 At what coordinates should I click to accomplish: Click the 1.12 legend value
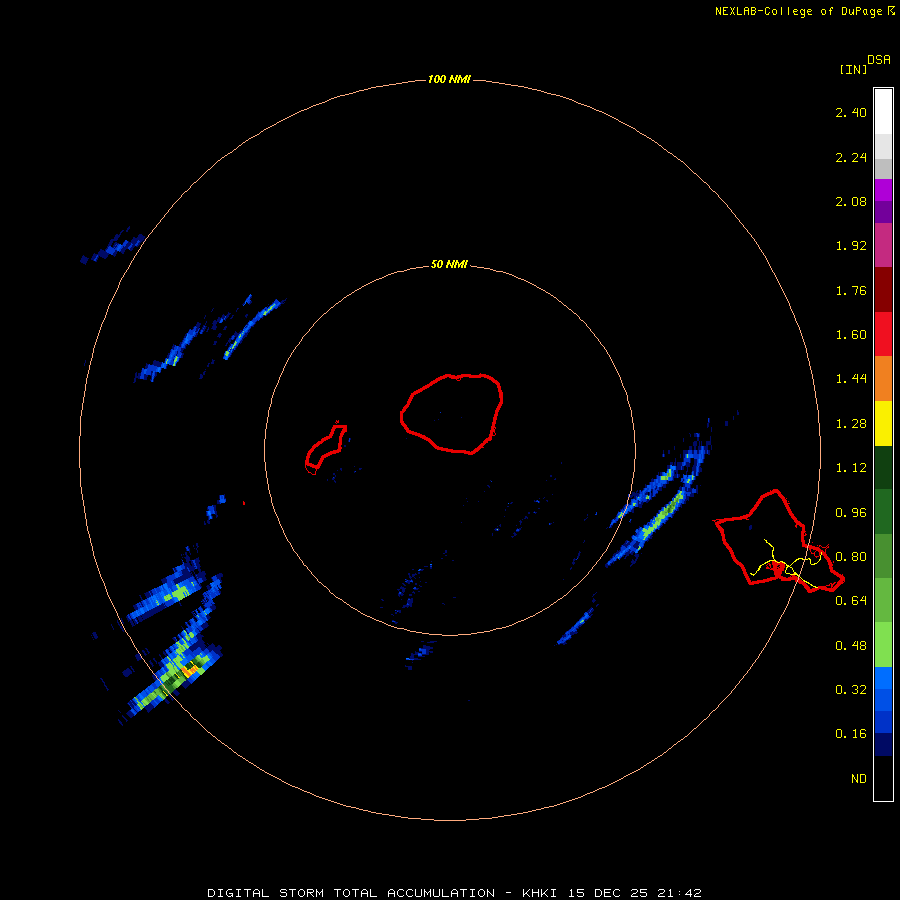(x=851, y=468)
